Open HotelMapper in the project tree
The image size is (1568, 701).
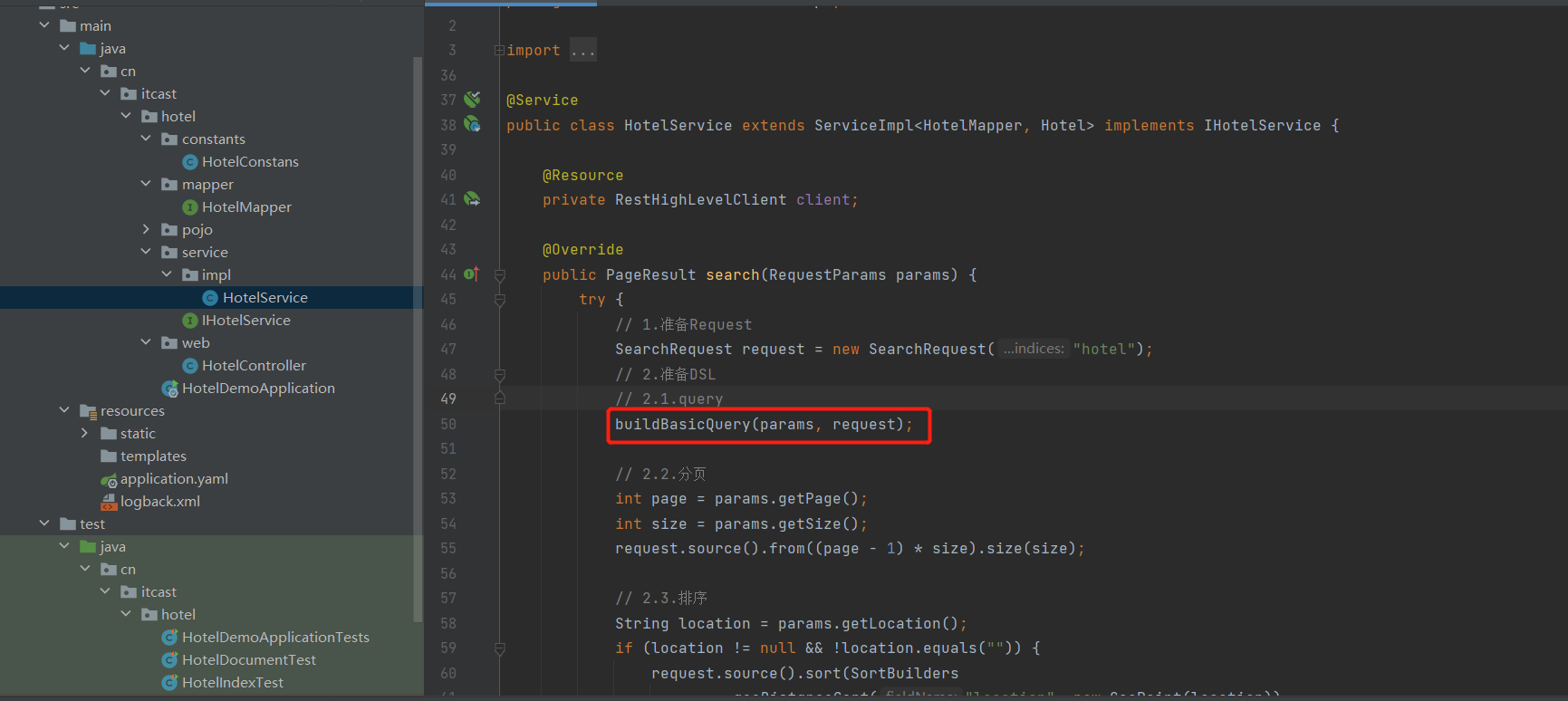(x=246, y=207)
